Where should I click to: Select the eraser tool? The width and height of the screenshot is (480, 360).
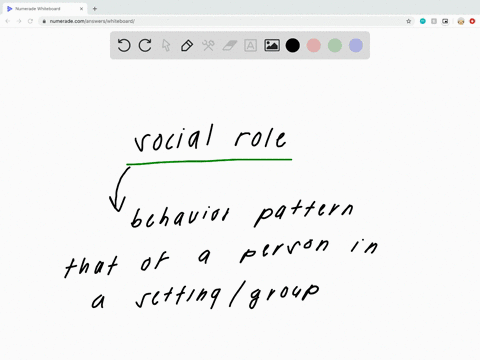pos(229,45)
